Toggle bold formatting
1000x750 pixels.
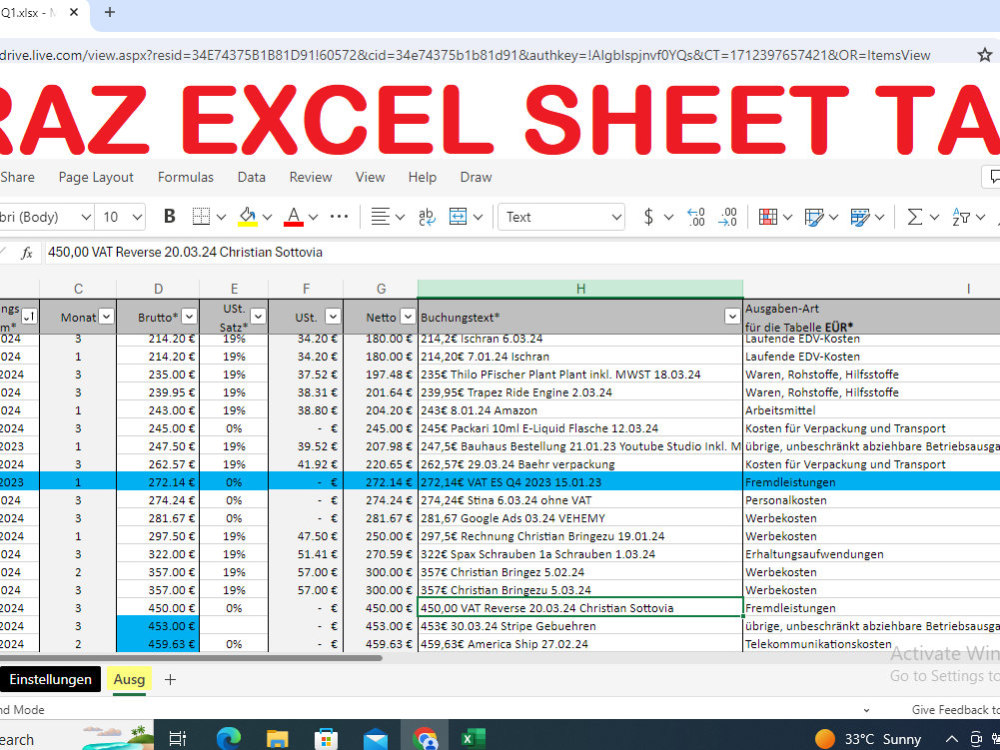click(x=169, y=217)
